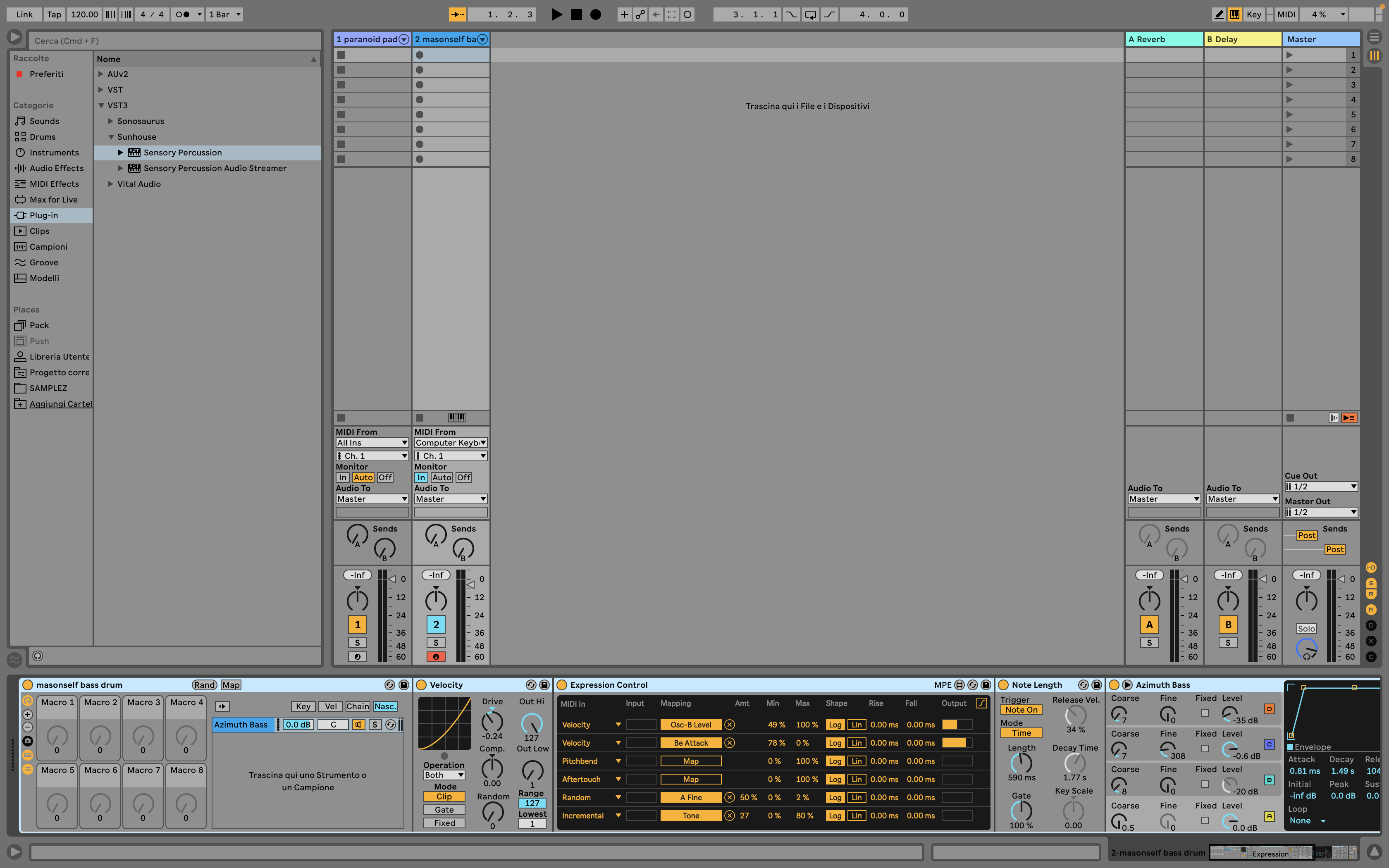The height and width of the screenshot is (868, 1389).
Task: Set track 1 Monitor to Off
Action: pyautogui.click(x=385, y=477)
